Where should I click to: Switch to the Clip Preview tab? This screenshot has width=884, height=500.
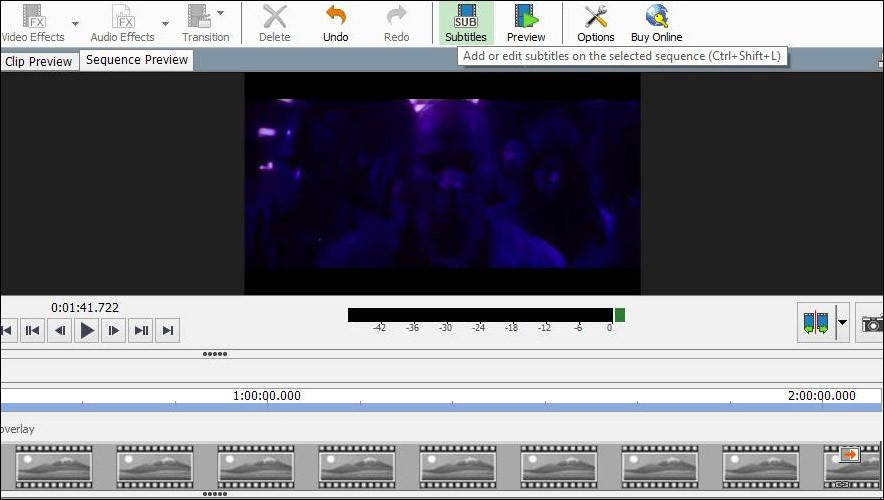(x=39, y=61)
